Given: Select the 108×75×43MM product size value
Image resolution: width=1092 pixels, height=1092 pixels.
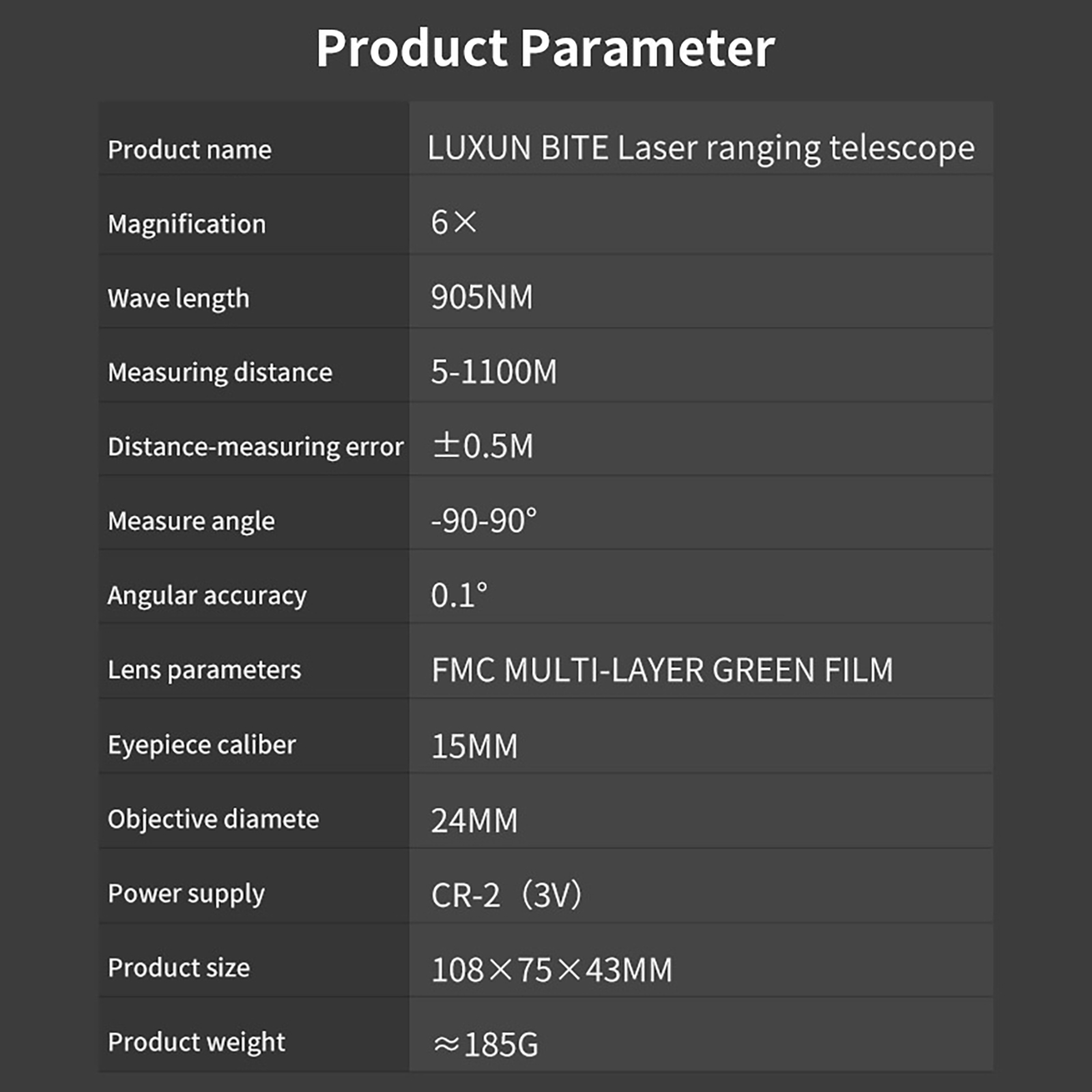Looking at the screenshot, I should click(551, 969).
